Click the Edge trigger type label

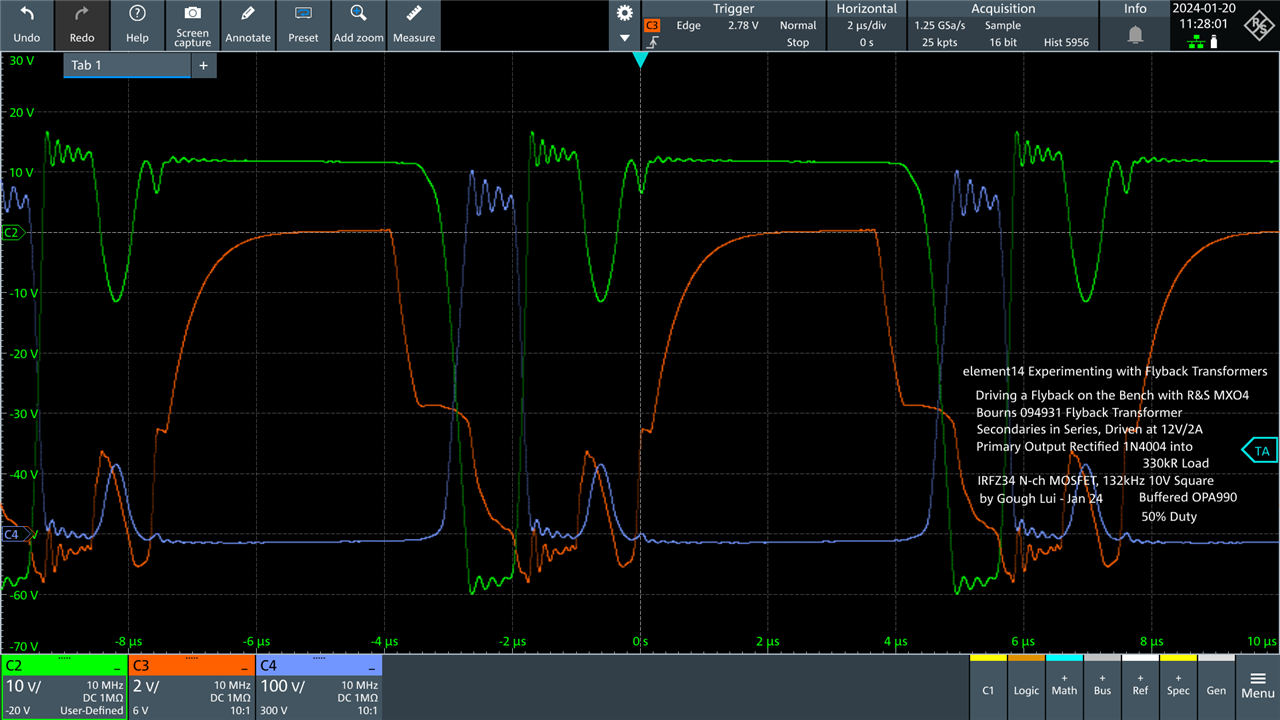[688, 26]
